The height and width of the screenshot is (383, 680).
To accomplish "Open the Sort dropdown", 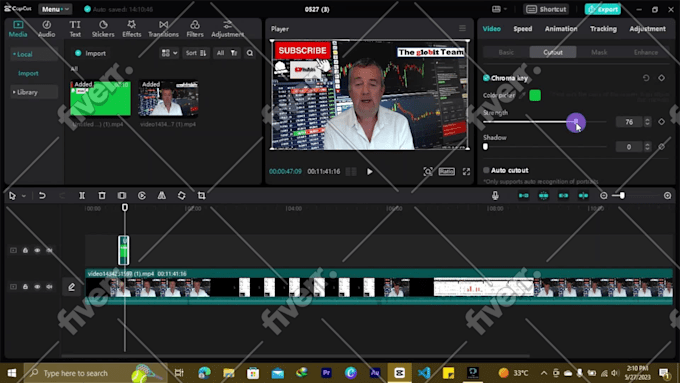I will click(196, 53).
